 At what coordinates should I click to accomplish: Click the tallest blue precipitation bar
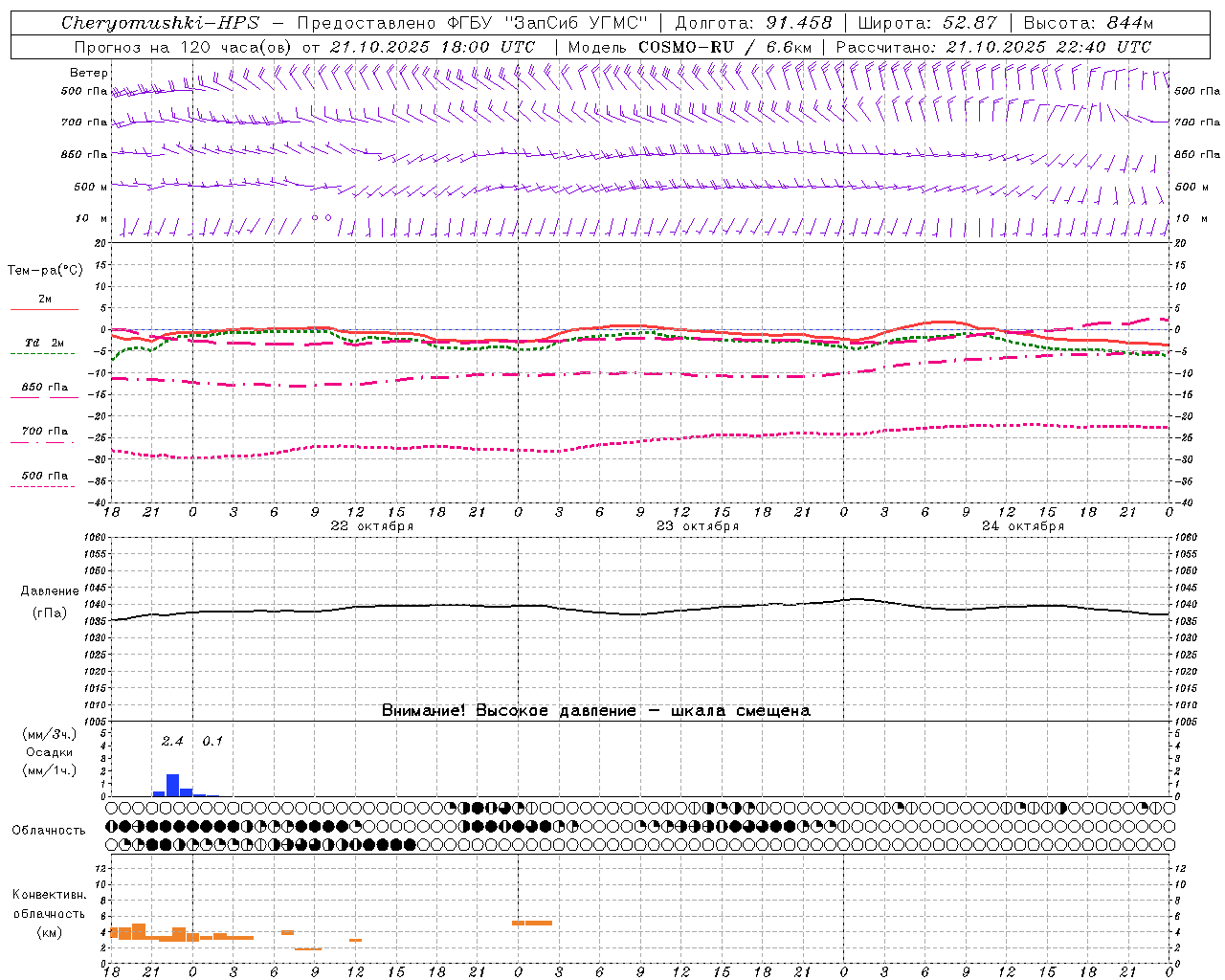(x=173, y=785)
